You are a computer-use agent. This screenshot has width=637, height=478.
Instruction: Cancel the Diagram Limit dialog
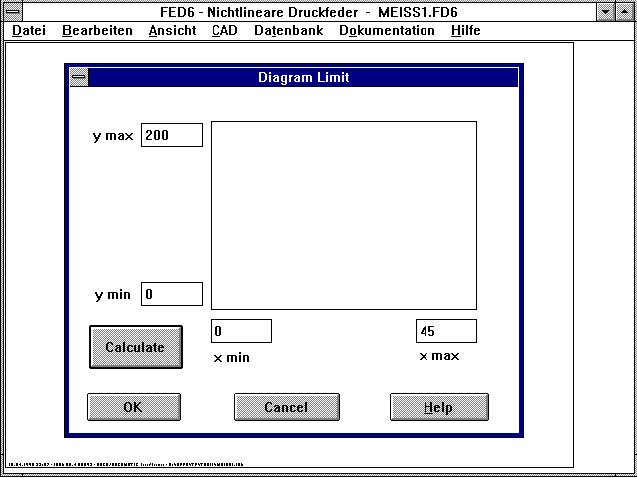click(x=286, y=407)
